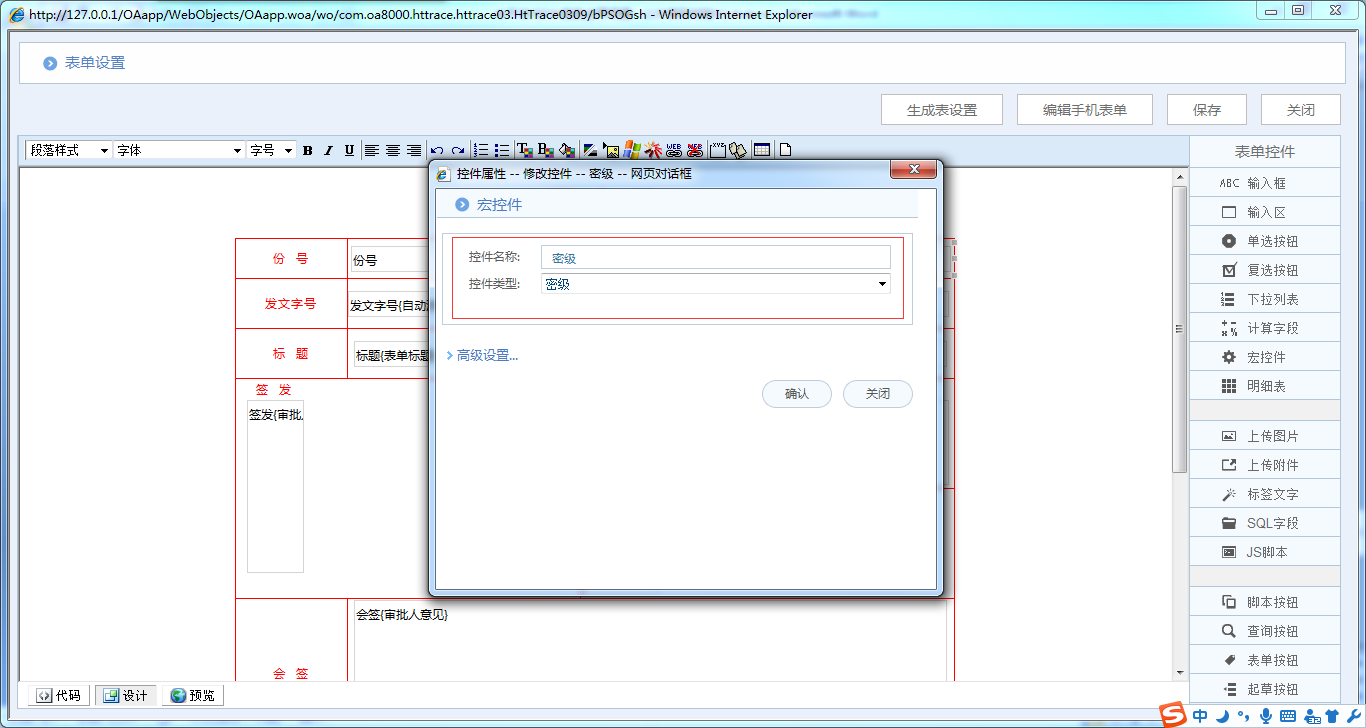1366x728 pixels.
Task: Center align the text
Action: click(x=393, y=151)
